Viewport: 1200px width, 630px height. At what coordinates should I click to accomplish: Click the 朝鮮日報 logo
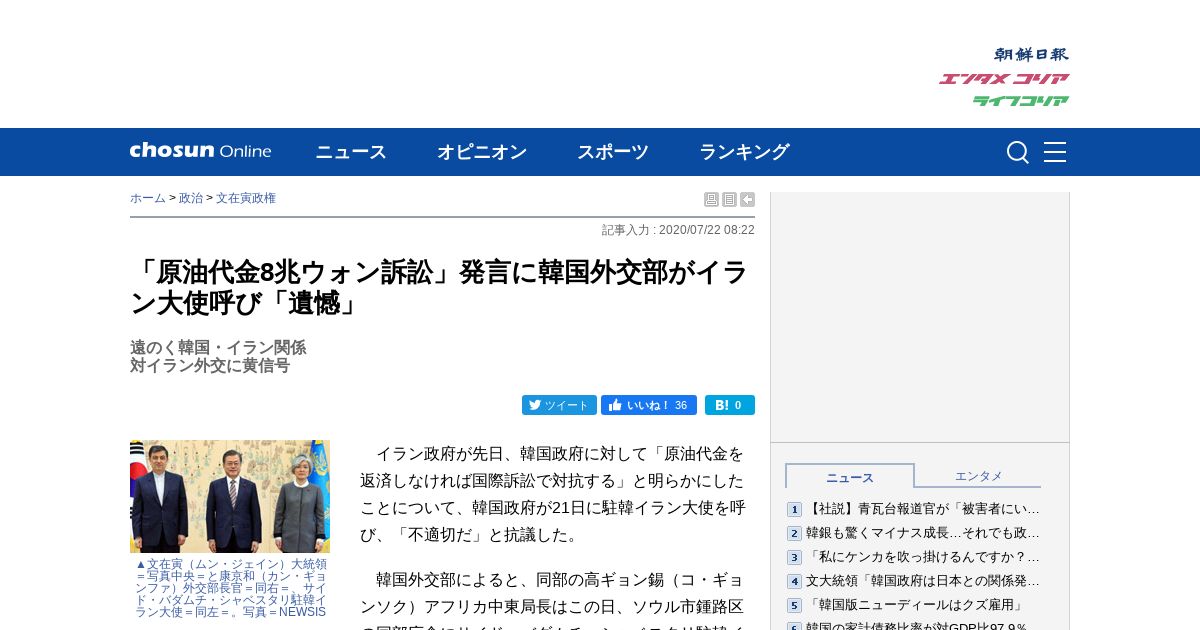pyautogui.click(x=1031, y=54)
